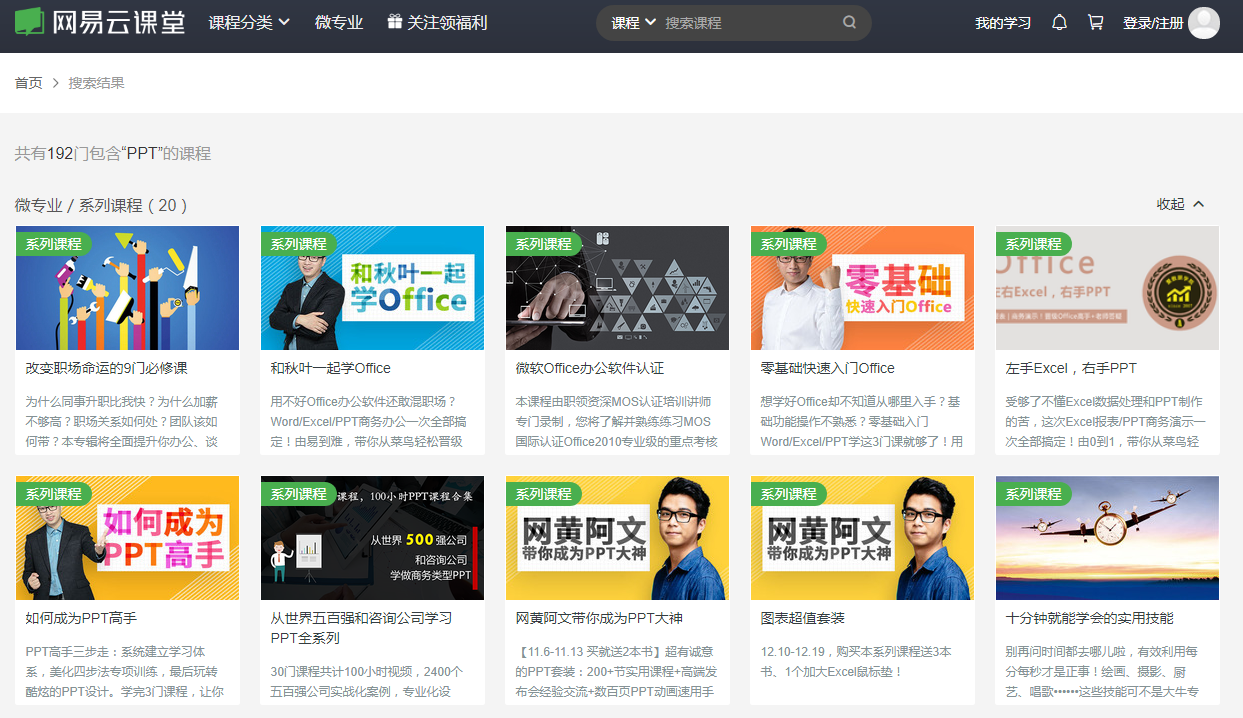
Task: Click title 微软Office办公软件认证
Action: [x=589, y=368]
